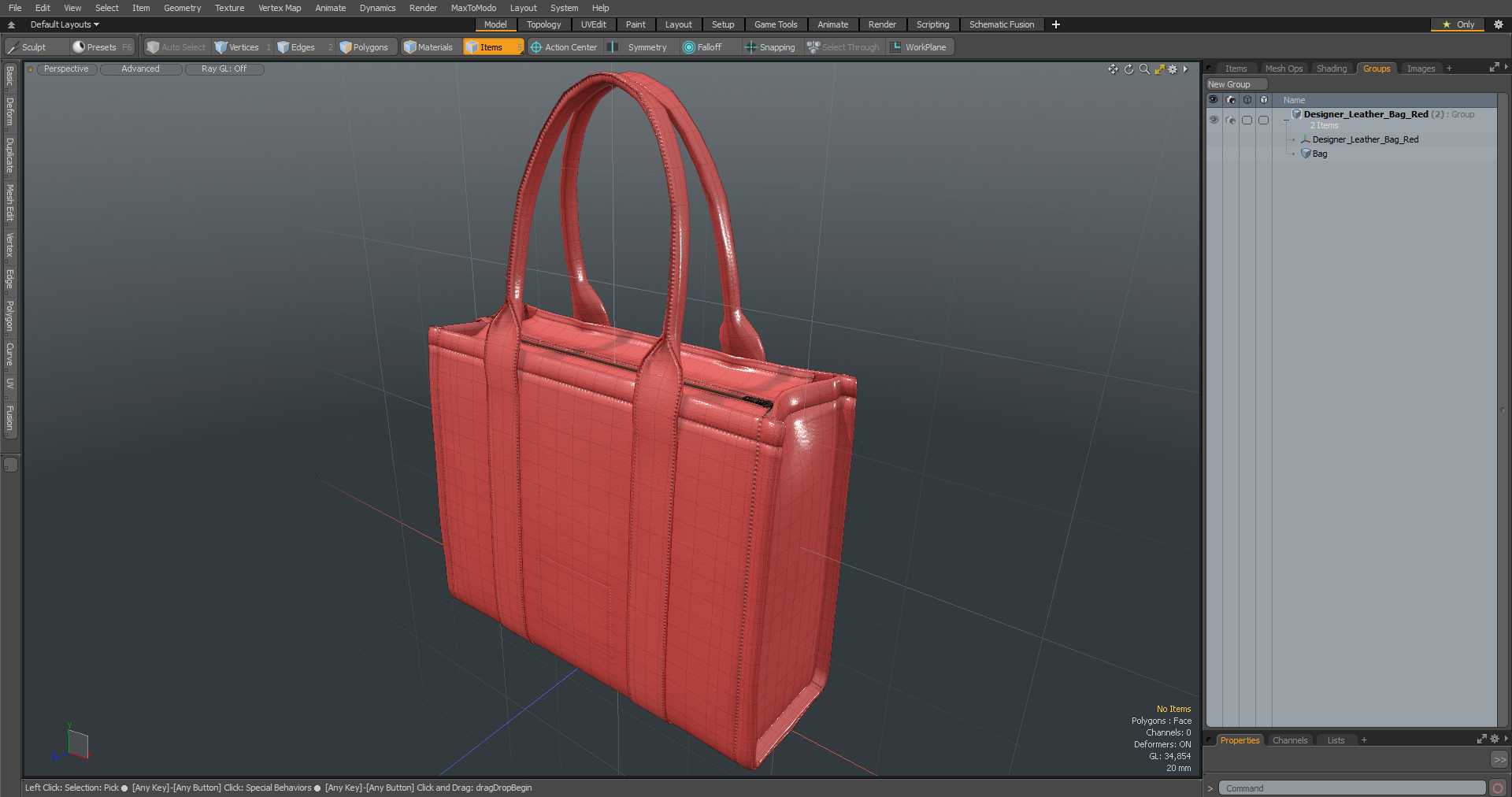Expand the Groups panel options arrow

[1506, 68]
